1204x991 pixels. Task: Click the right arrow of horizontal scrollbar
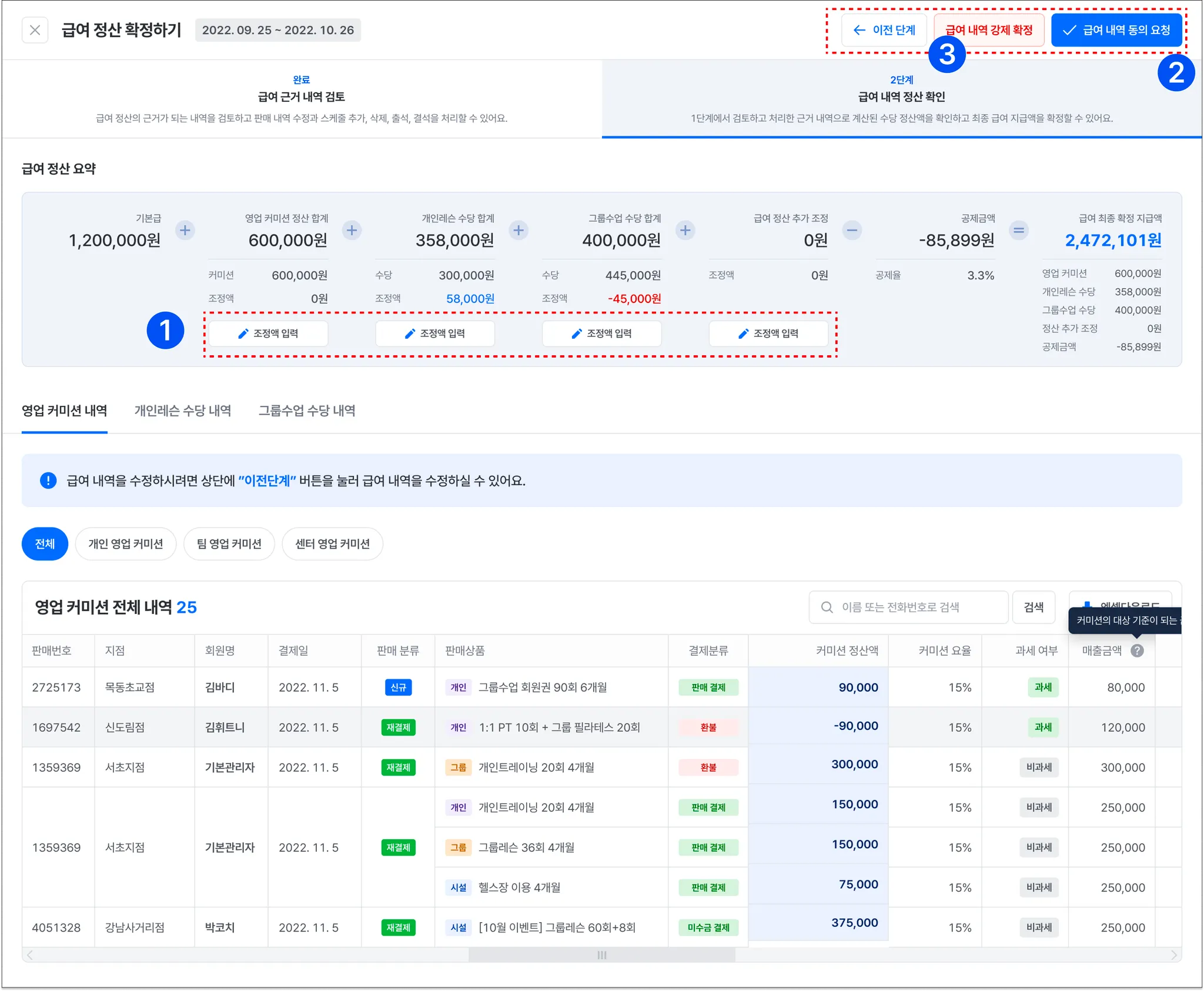(1173, 955)
